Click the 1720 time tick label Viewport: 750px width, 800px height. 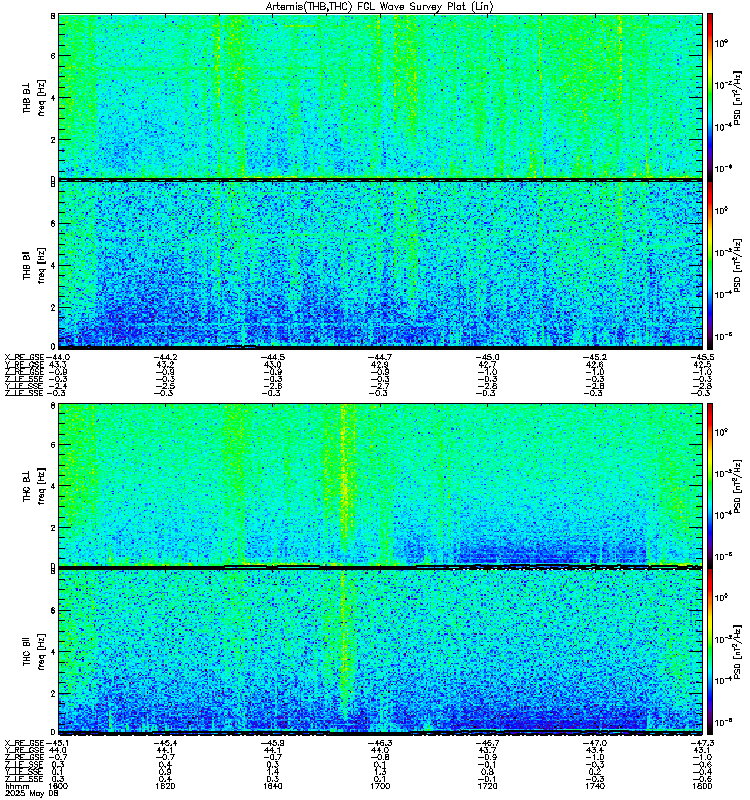487,786
